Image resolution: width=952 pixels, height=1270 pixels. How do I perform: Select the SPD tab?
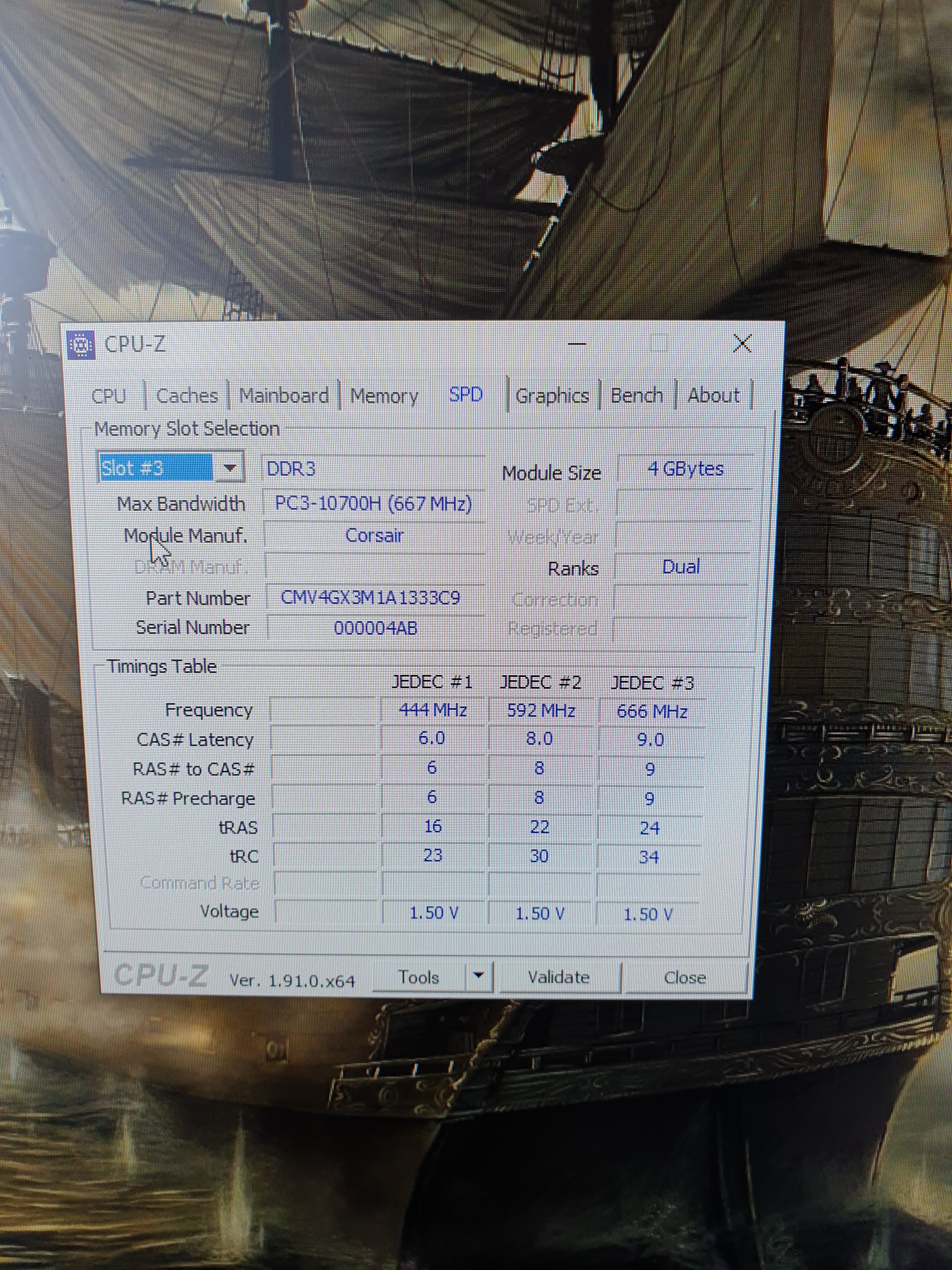(x=465, y=394)
